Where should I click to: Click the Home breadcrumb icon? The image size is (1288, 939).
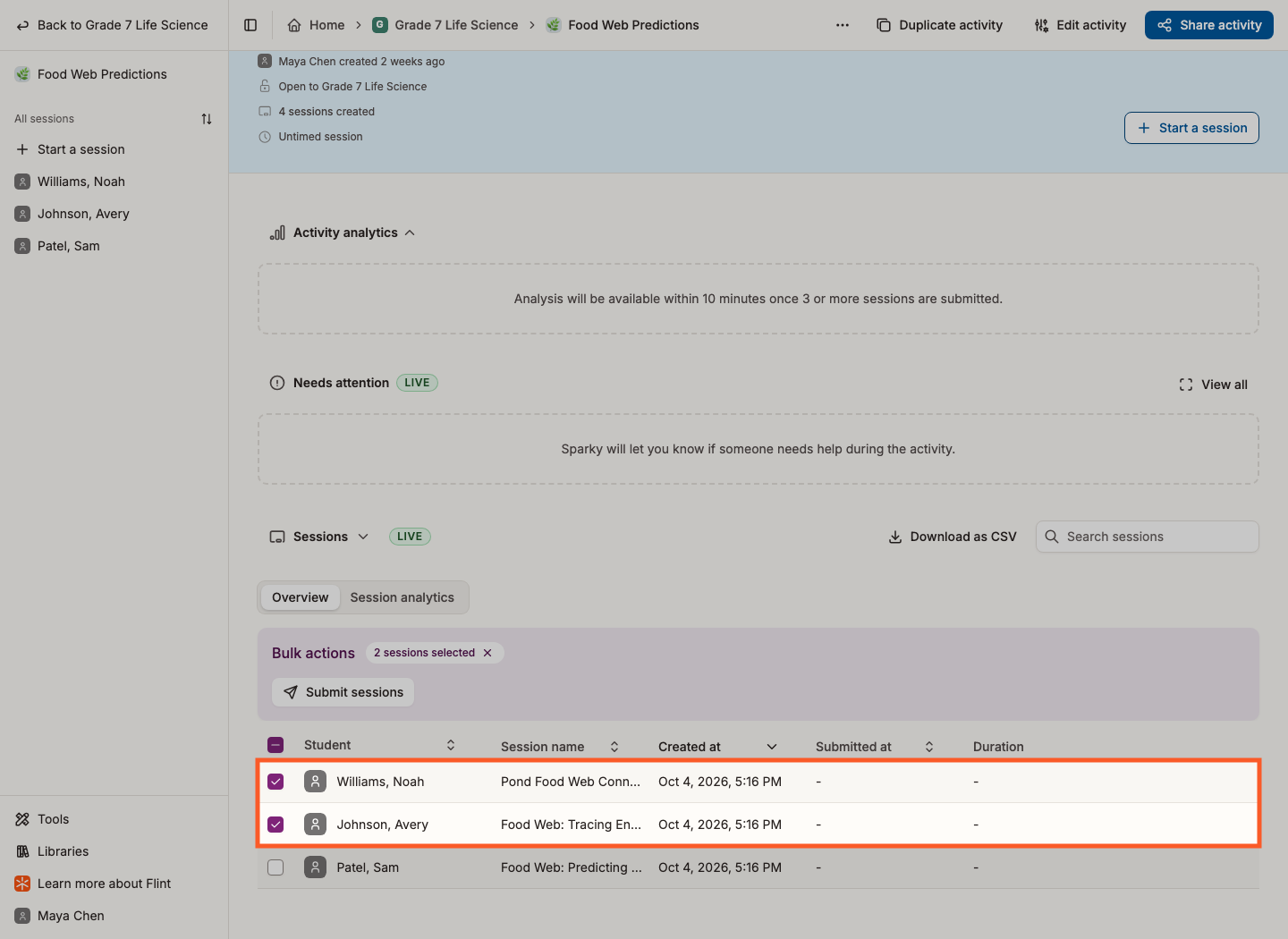click(294, 25)
